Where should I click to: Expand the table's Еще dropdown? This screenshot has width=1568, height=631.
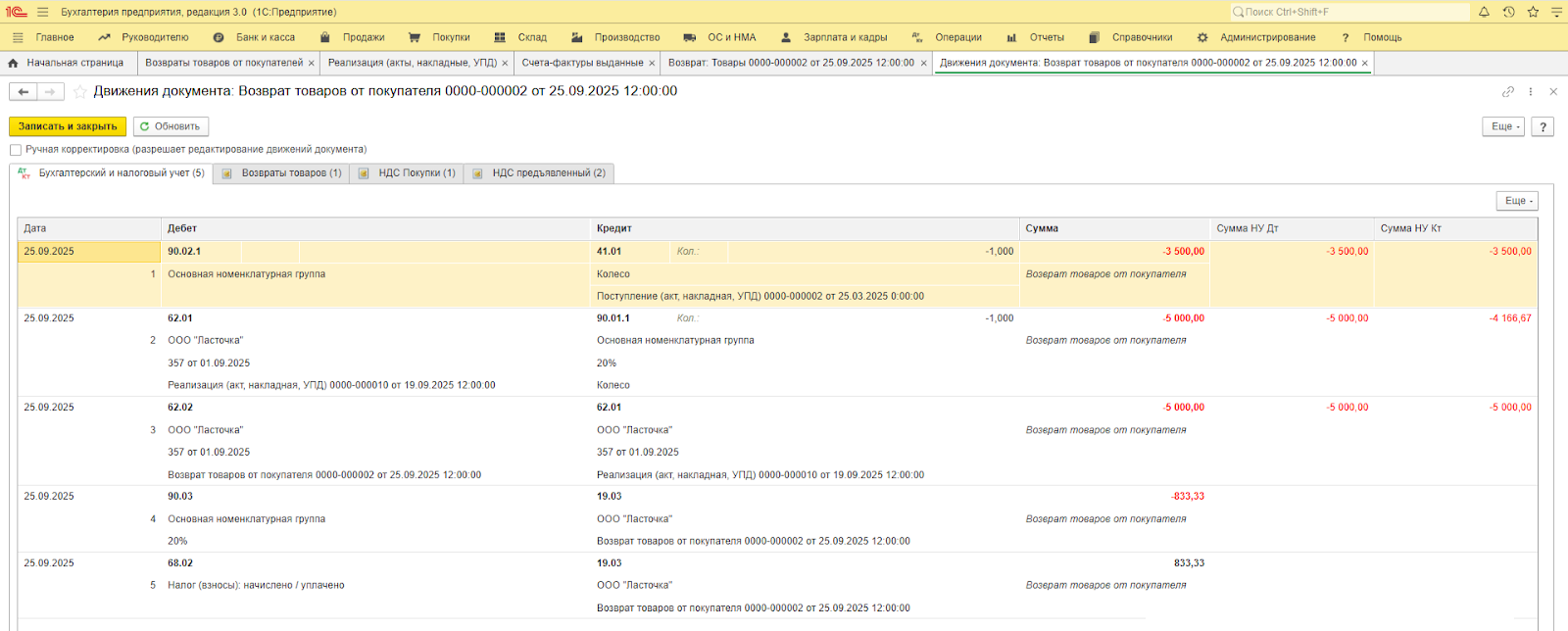click(1517, 201)
